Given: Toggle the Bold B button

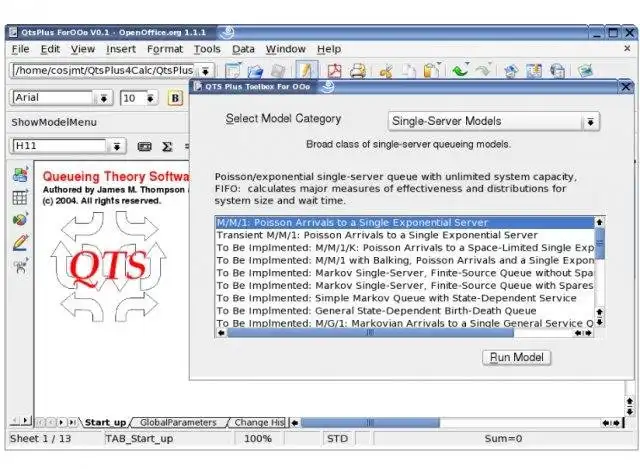Looking at the screenshot, I should coord(175,98).
